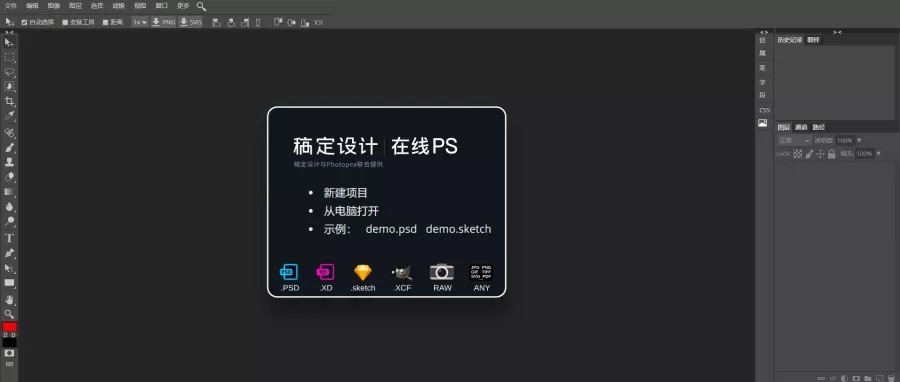
Task: Open the CSS side panel
Action: [x=764, y=110]
